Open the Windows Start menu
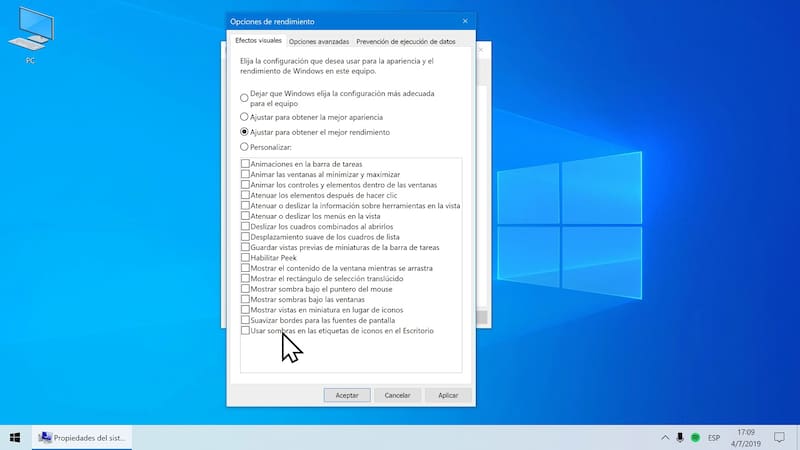 pyautogui.click(x=15, y=438)
